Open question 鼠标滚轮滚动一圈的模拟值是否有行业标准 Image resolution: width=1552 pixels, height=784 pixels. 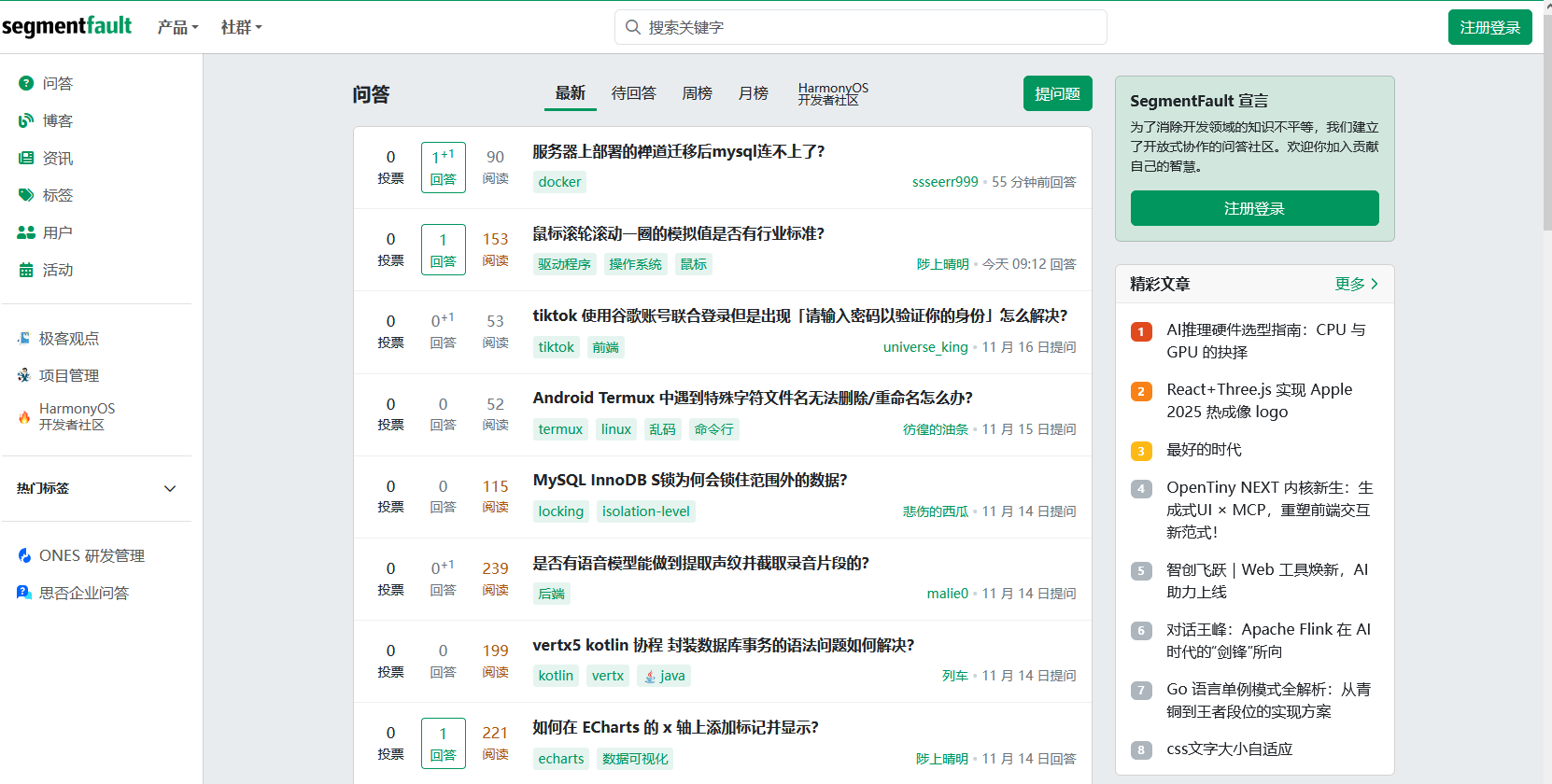point(679,233)
